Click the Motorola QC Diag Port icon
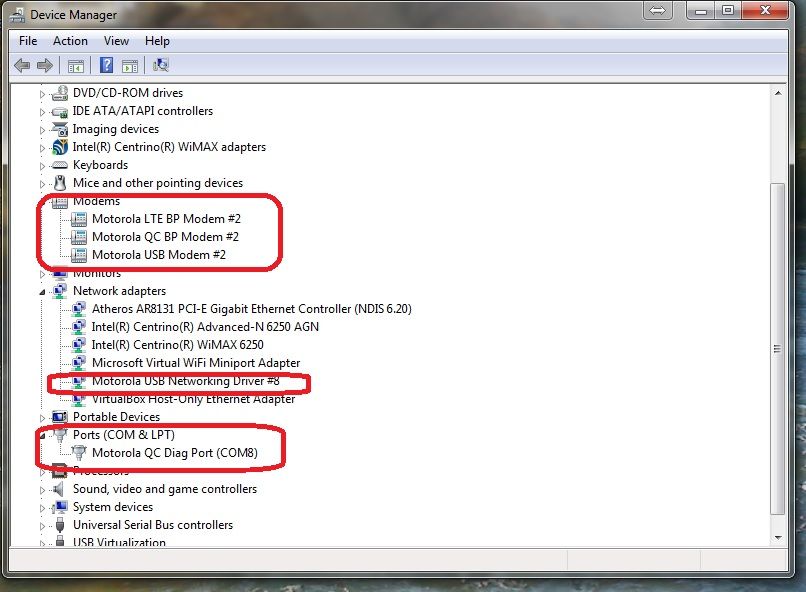The width and height of the screenshot is (806, 592). click(79, 453)
